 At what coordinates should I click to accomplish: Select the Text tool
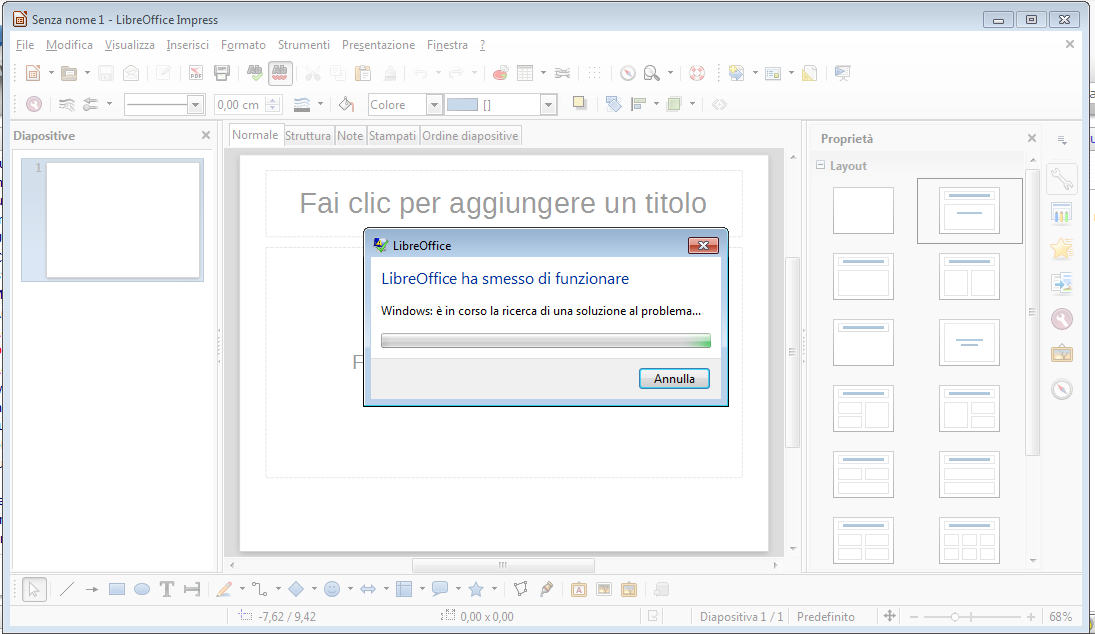coord(167,589)
